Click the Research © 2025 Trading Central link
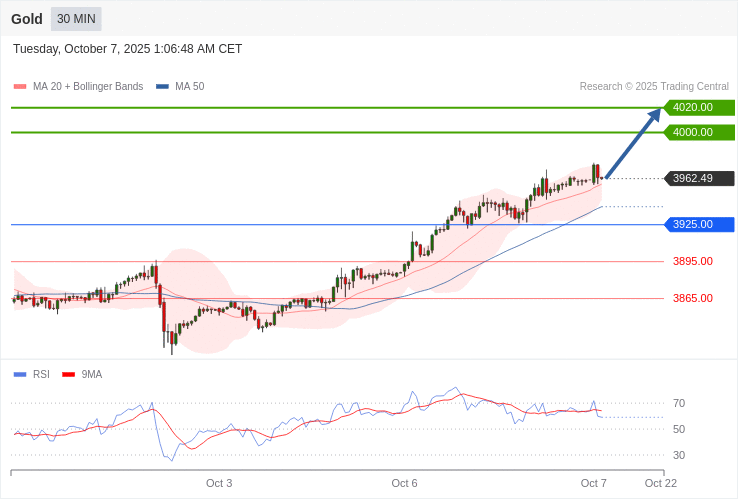This screenshot has width=738, height=500. (x=654, y=87)
